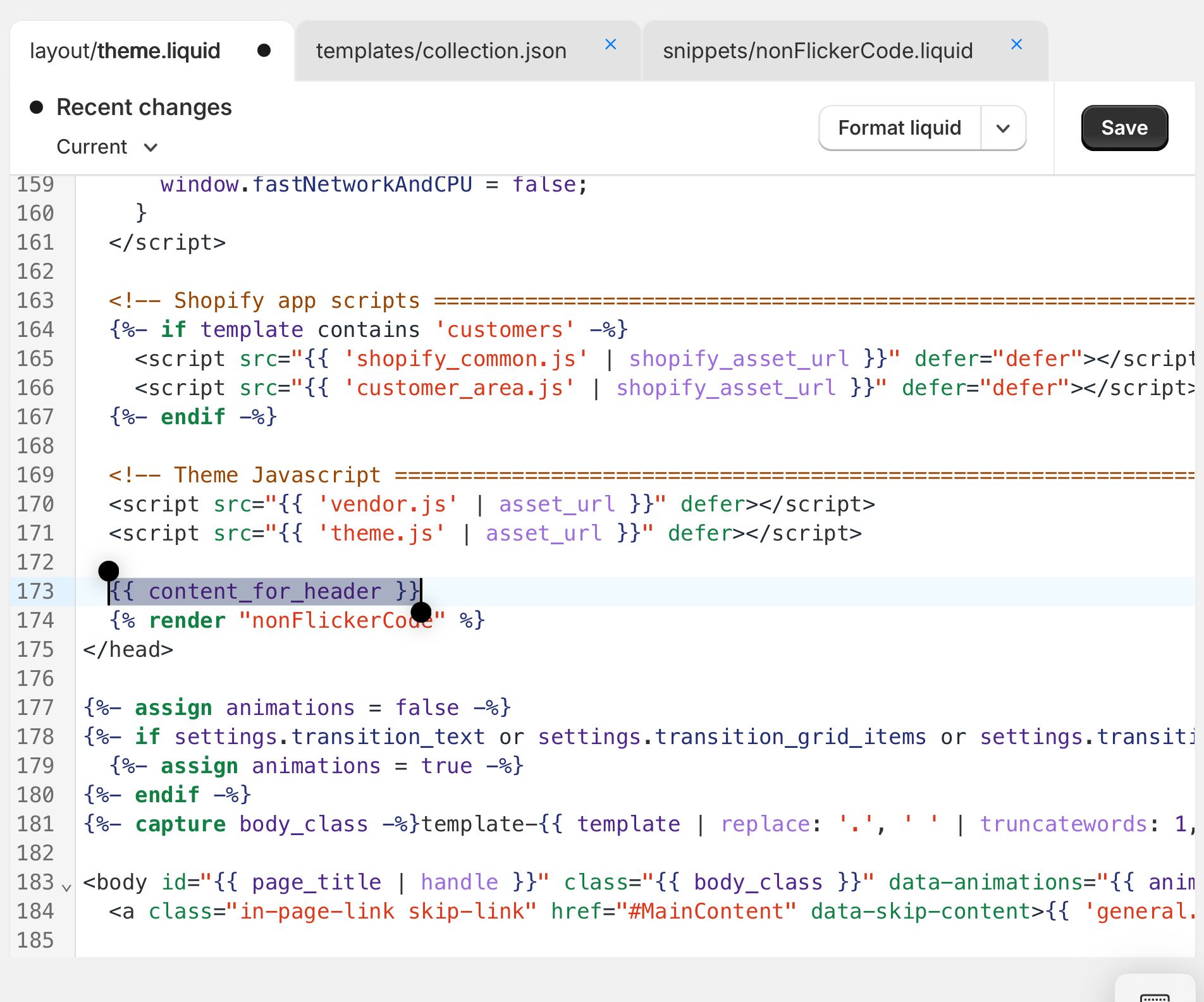Click 'settings.transition_text' on line 178
The width and height of the screenshot is (1204, 1002).
click(329, 736)
